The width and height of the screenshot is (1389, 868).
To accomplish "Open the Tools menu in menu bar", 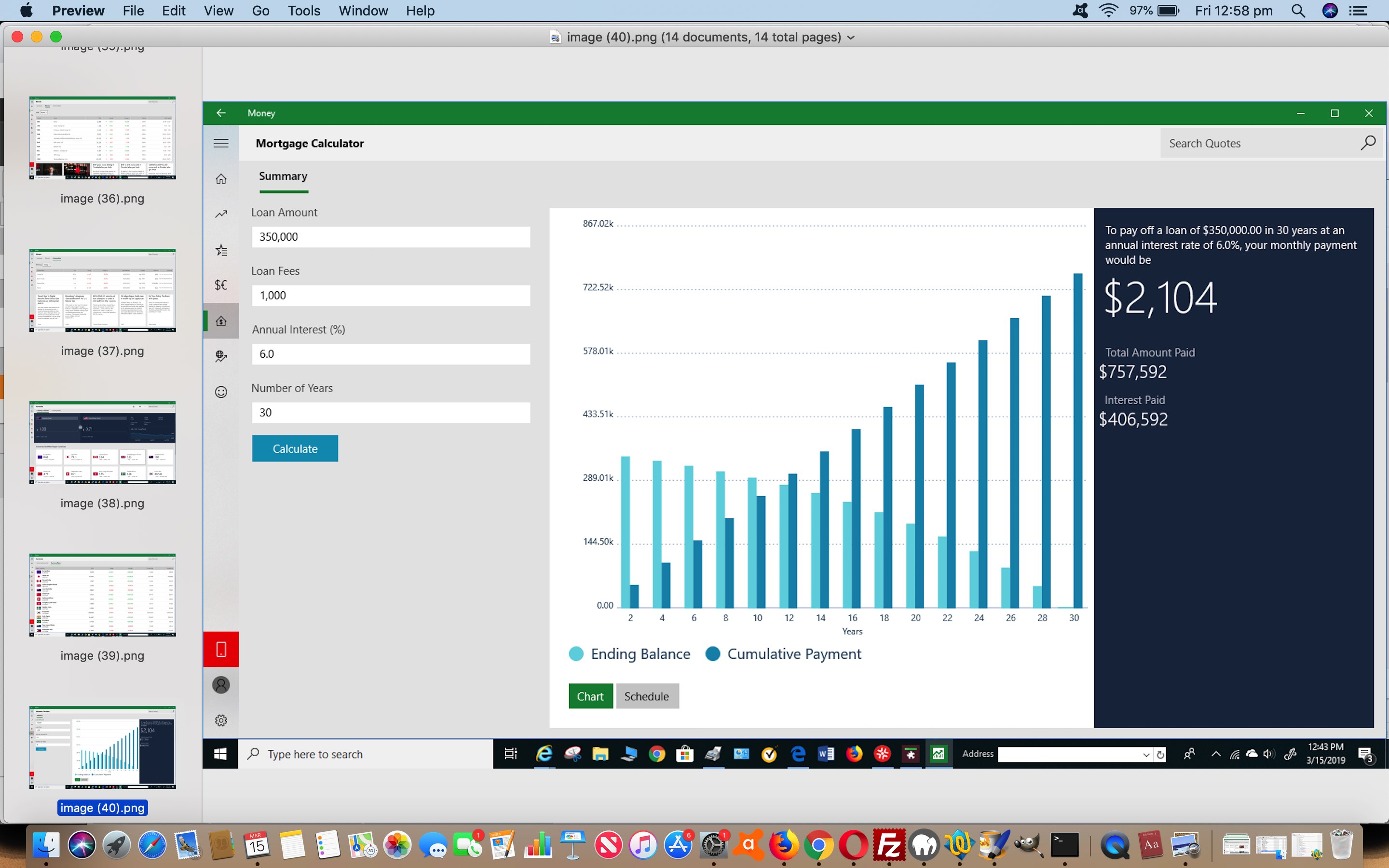I will (x=304, y=11).
